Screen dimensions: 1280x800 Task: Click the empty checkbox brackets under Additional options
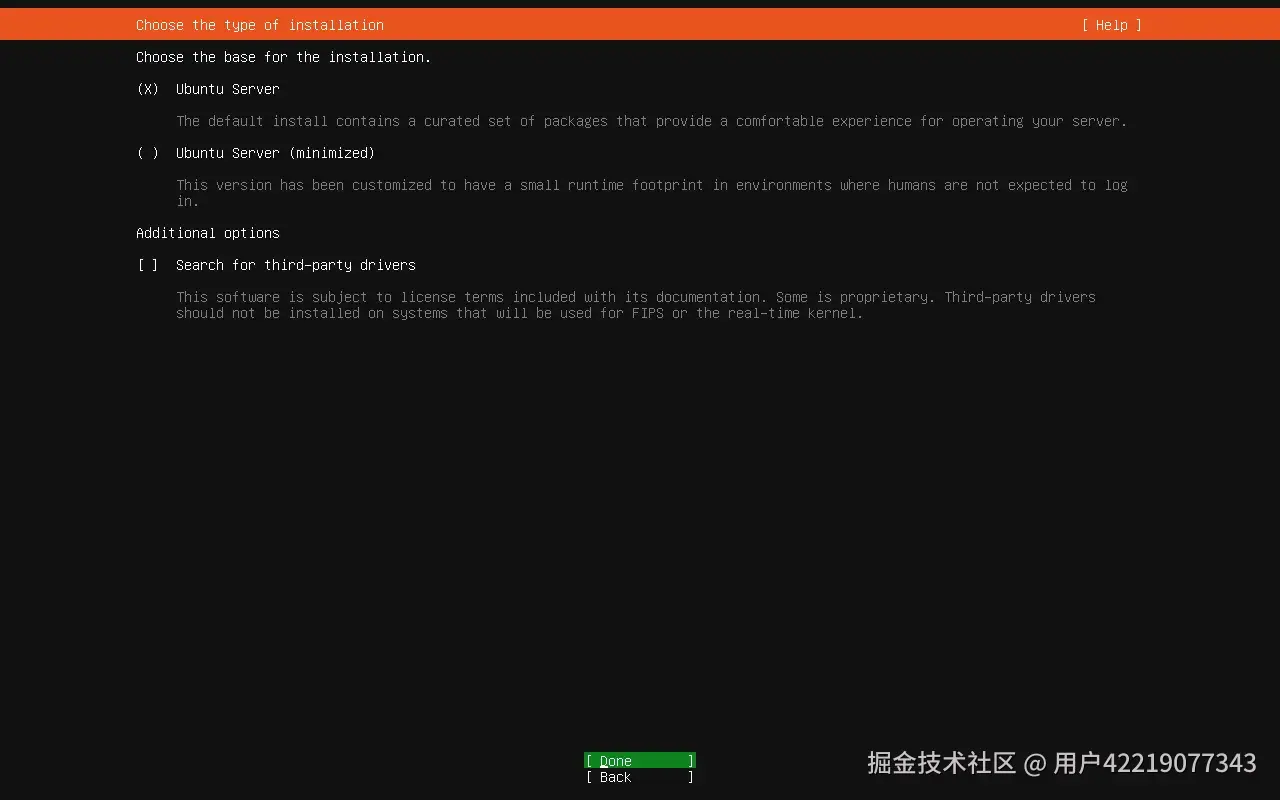(x=147, y=265)
